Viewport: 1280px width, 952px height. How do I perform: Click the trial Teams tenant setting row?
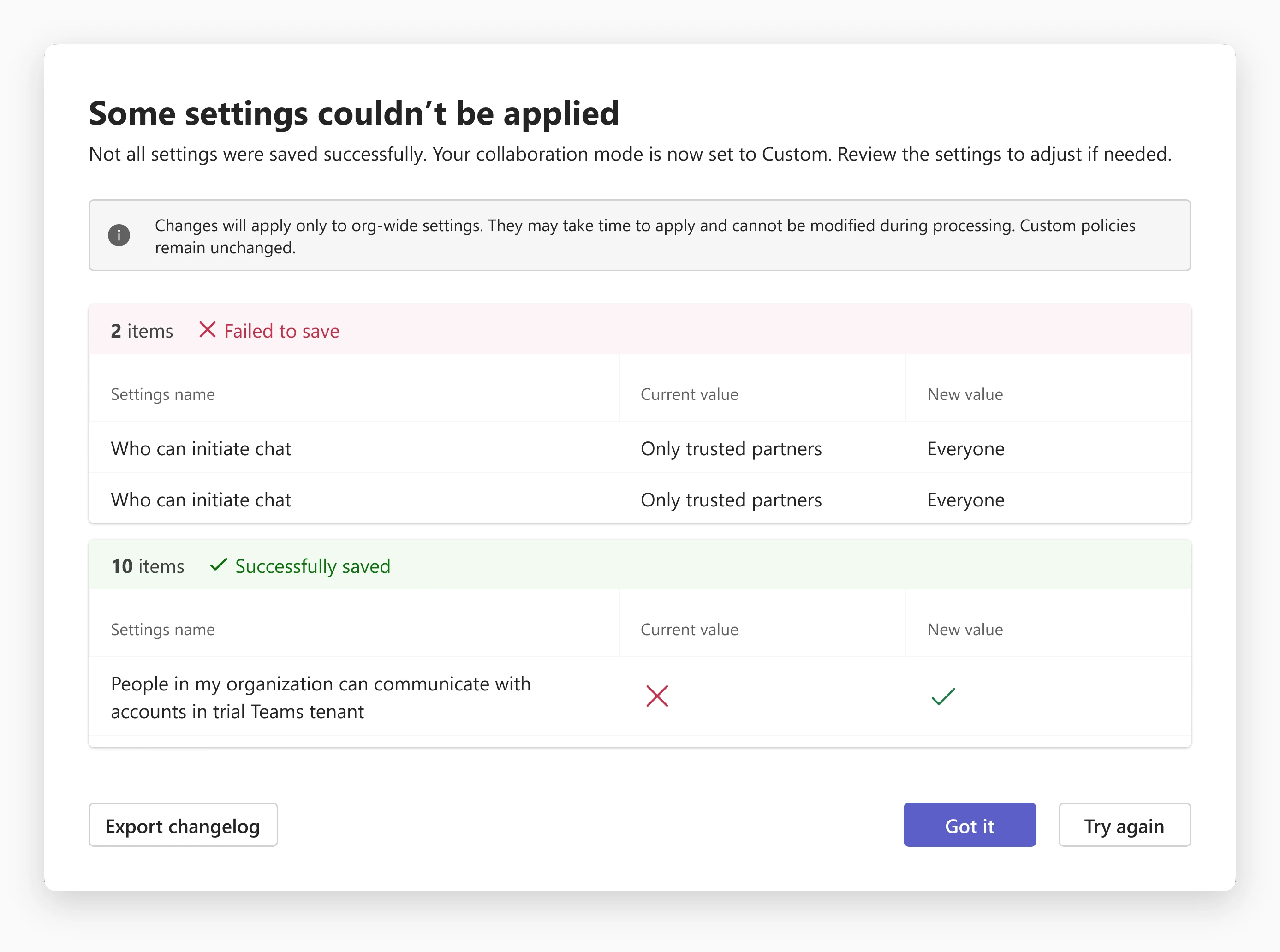click(x=640, y=697)
